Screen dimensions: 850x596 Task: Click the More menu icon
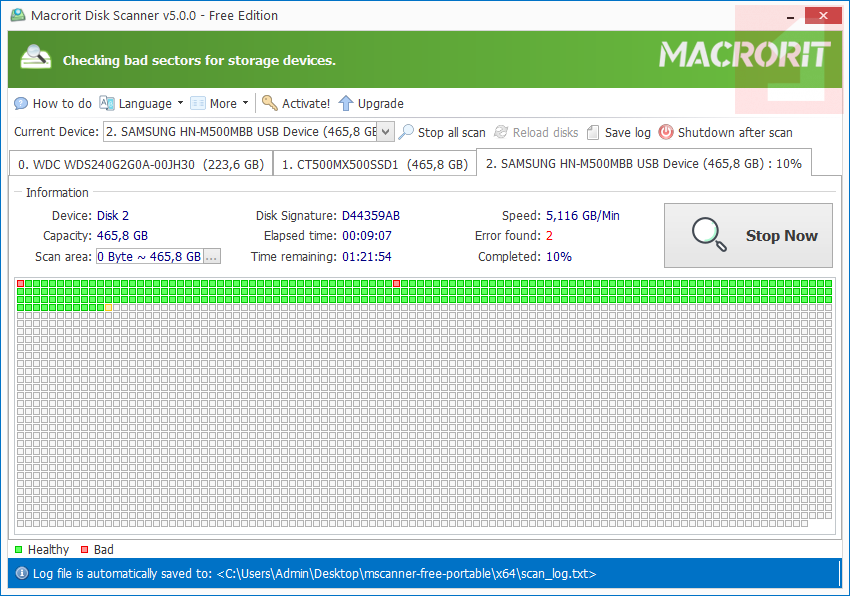point(198,103)
